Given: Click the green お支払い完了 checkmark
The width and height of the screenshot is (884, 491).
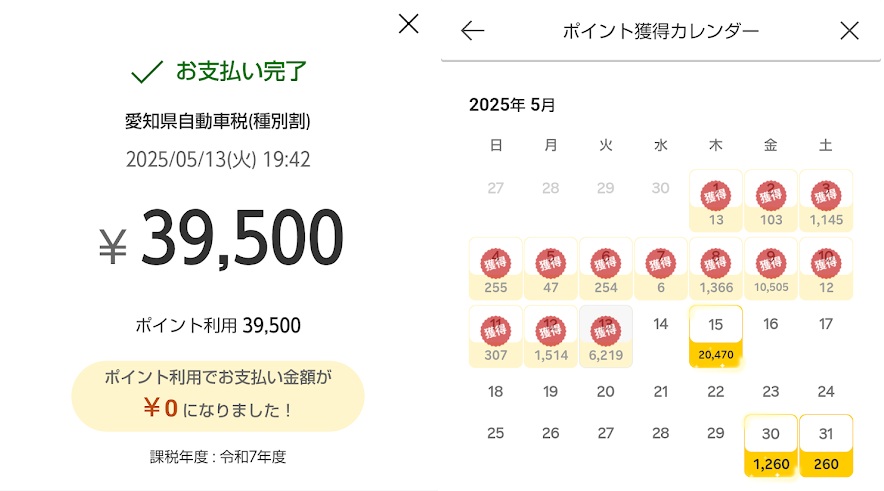Looking at the screenshot, I should 147,71.
